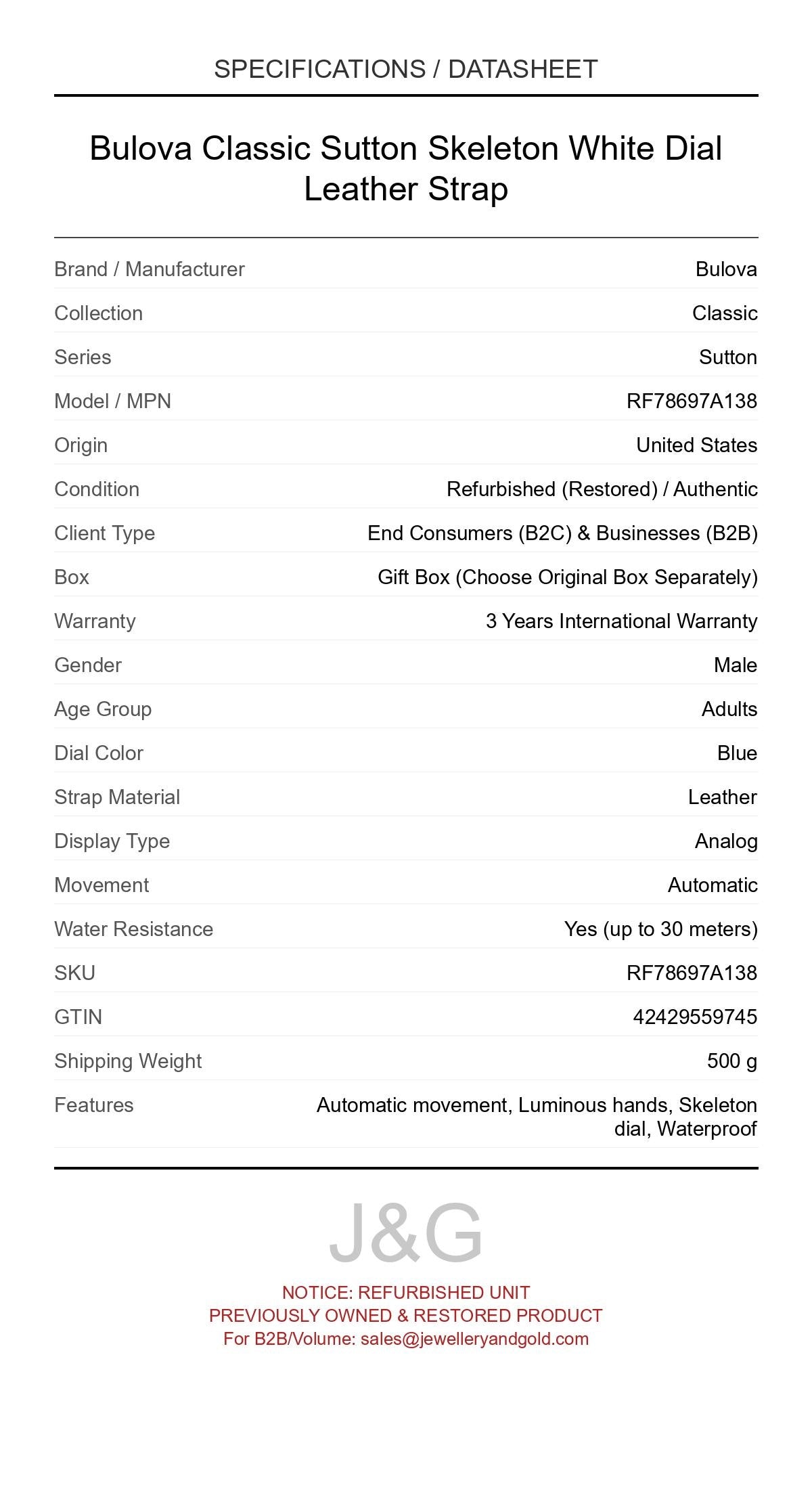Screen dimensions: 812x1489
Task: Click the SKU row label
Action: tap(74, 973)
